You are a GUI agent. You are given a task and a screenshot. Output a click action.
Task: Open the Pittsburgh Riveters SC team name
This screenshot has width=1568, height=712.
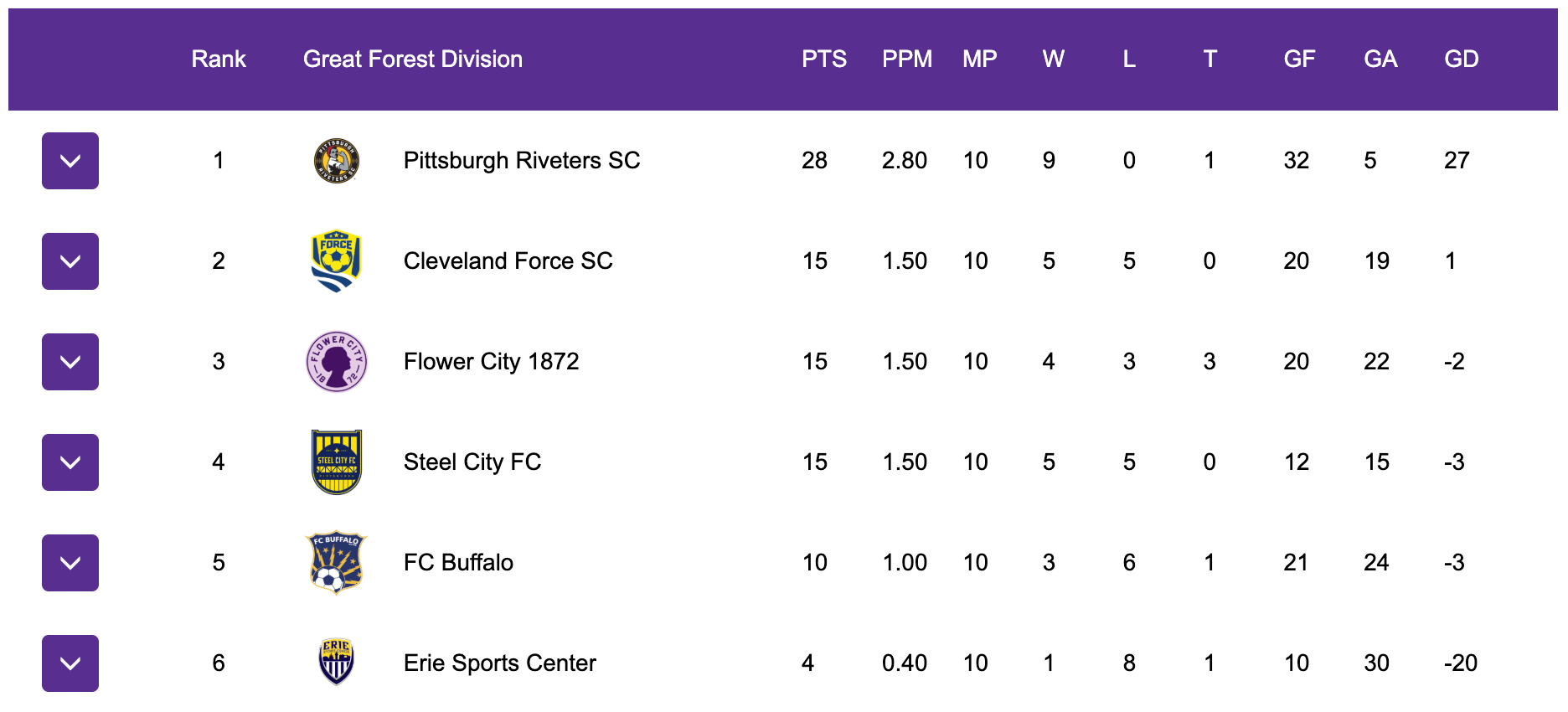click(522, 160)
